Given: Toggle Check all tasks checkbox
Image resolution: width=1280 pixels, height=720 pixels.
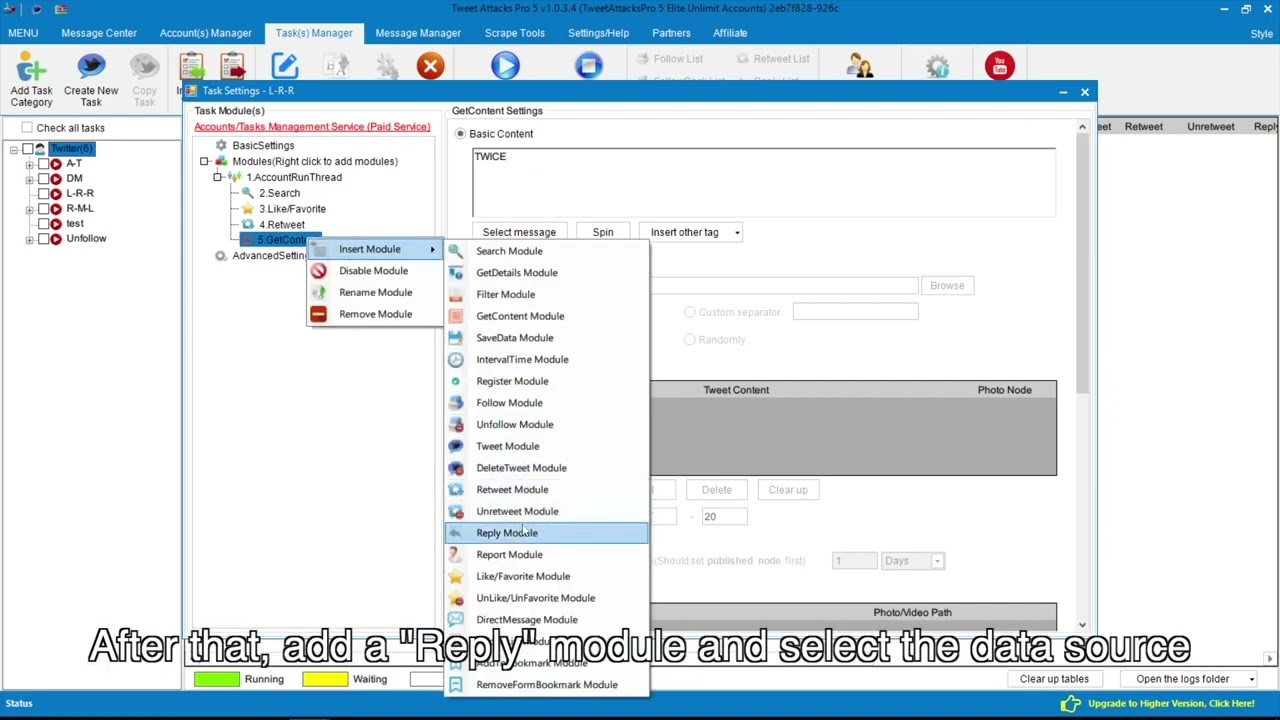Looking at the screenshot, I should [x=27, y=128].
